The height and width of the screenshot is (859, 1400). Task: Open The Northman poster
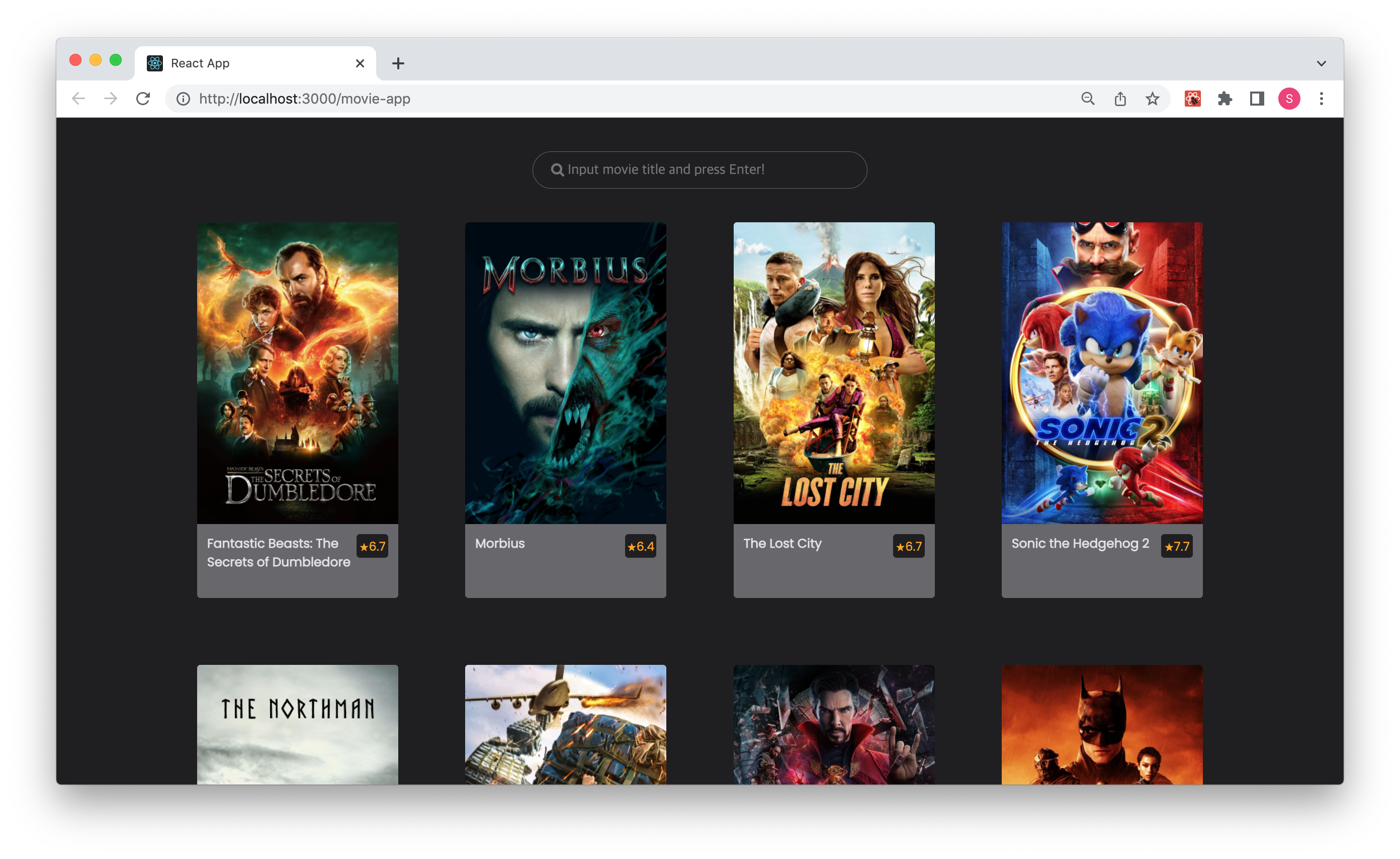[297, 724]
